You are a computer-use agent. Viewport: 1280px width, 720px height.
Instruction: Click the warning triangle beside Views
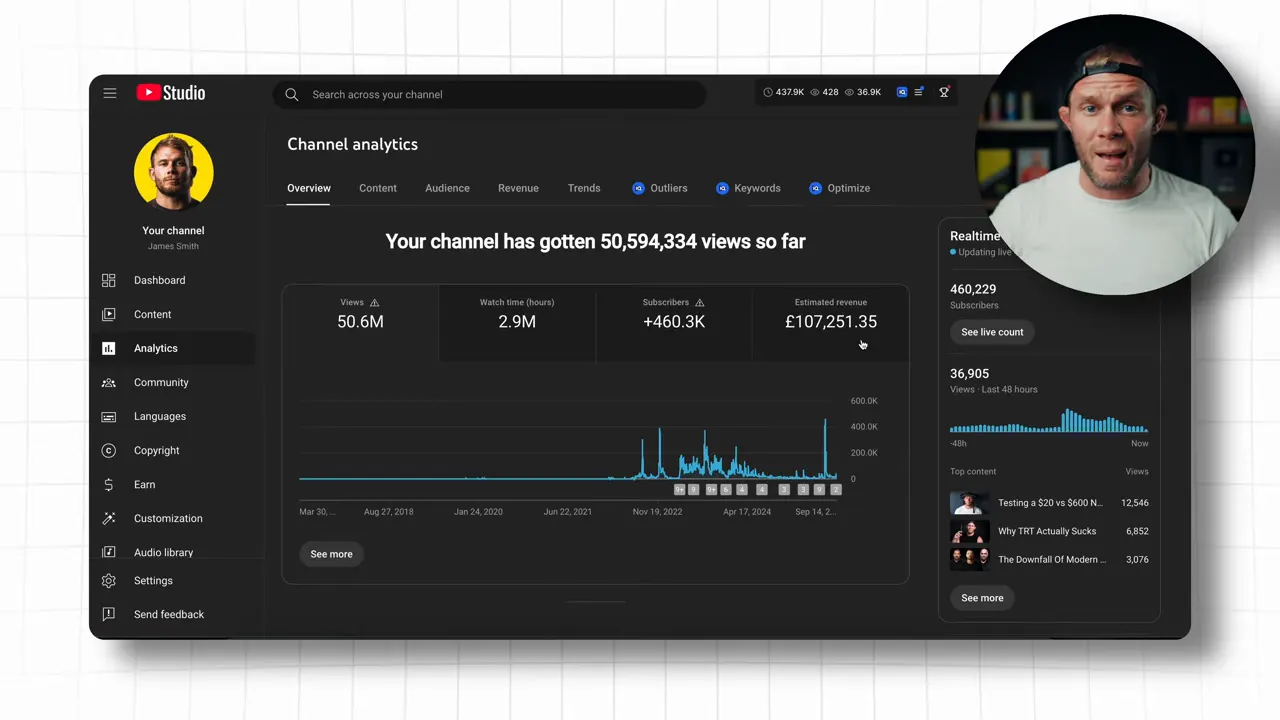(375, 302)
